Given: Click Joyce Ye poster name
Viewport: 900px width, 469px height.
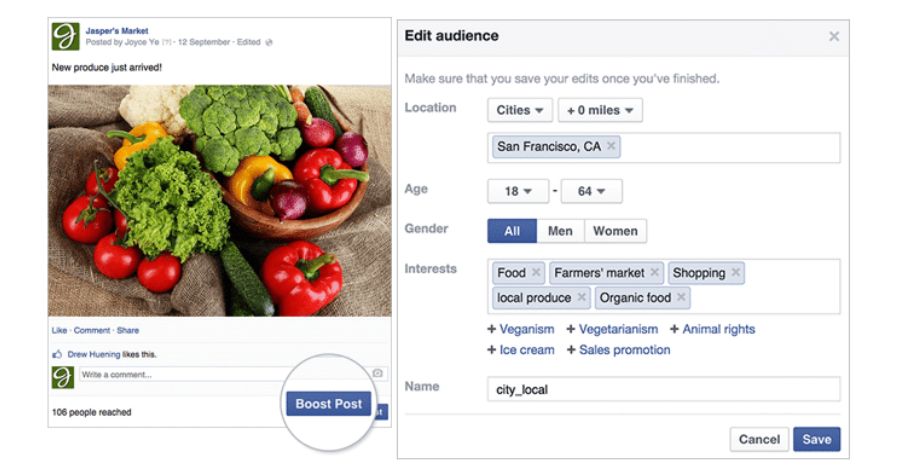Looking at the screenshot, I should pos(142,42).
